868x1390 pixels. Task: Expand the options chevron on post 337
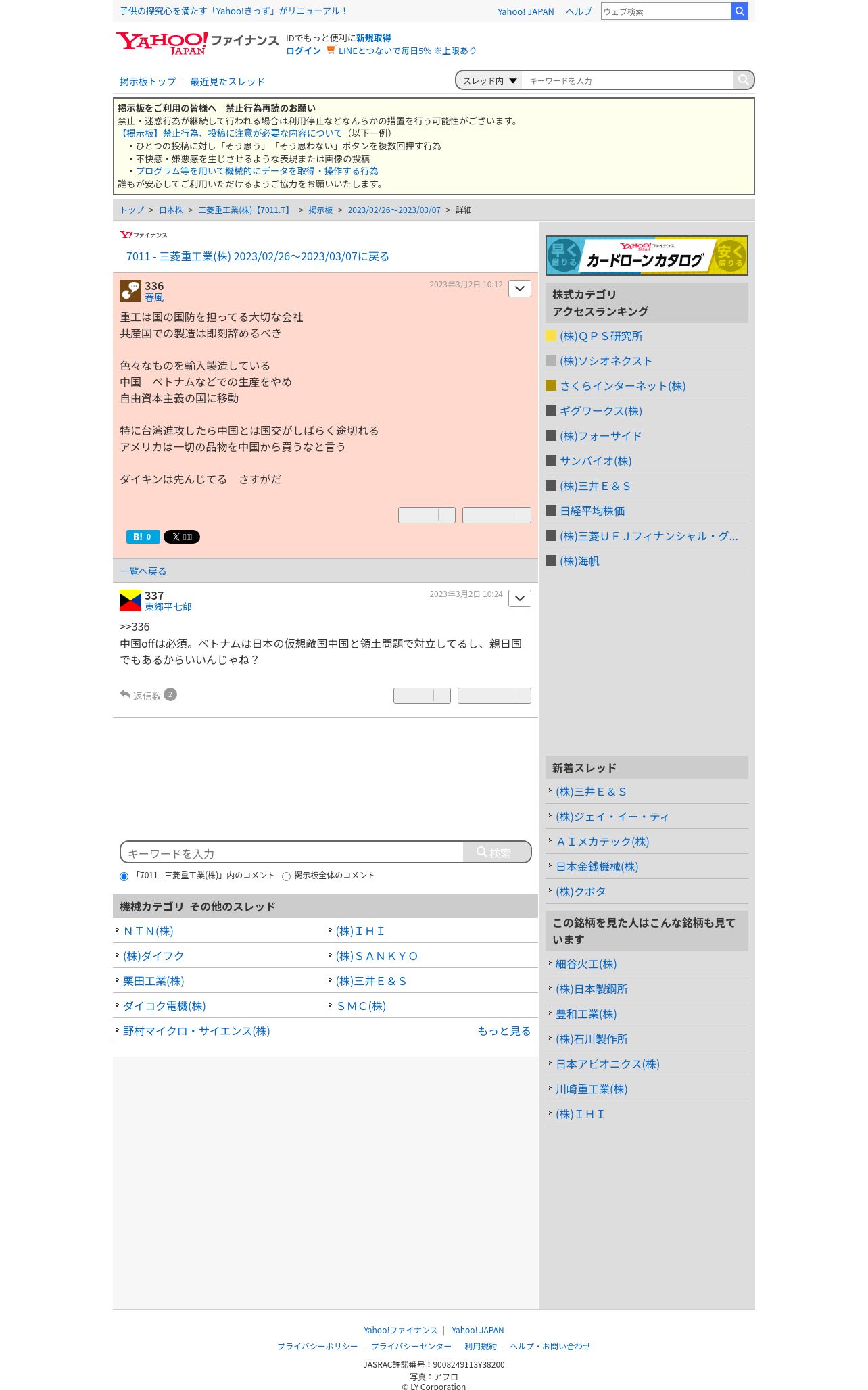[x=520, y=598]
